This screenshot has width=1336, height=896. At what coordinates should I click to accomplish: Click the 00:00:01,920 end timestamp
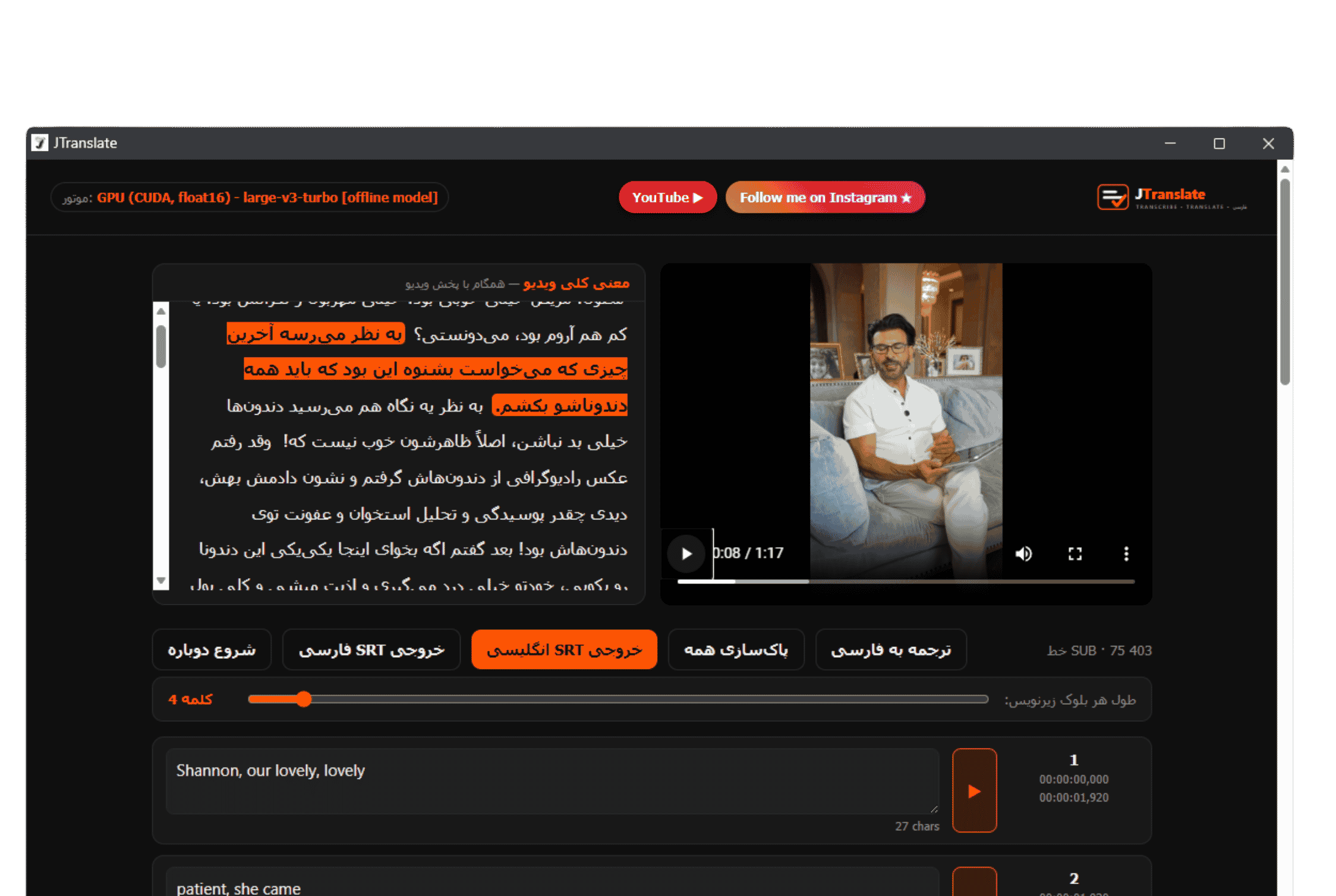coord(1074,798)
